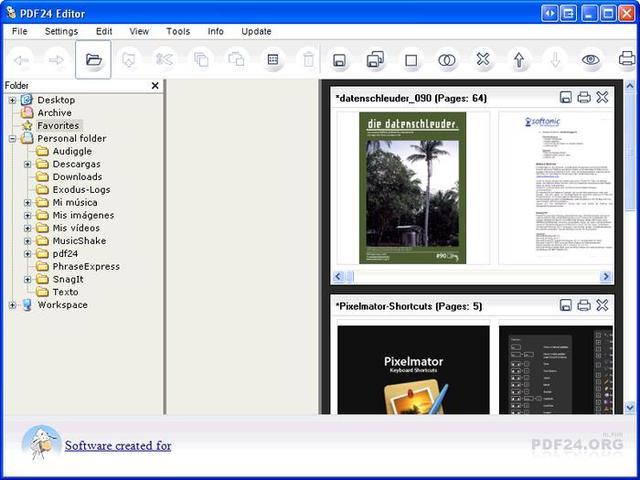Click the open folder toolbar button
640x480 pixels.
[93, 60]
